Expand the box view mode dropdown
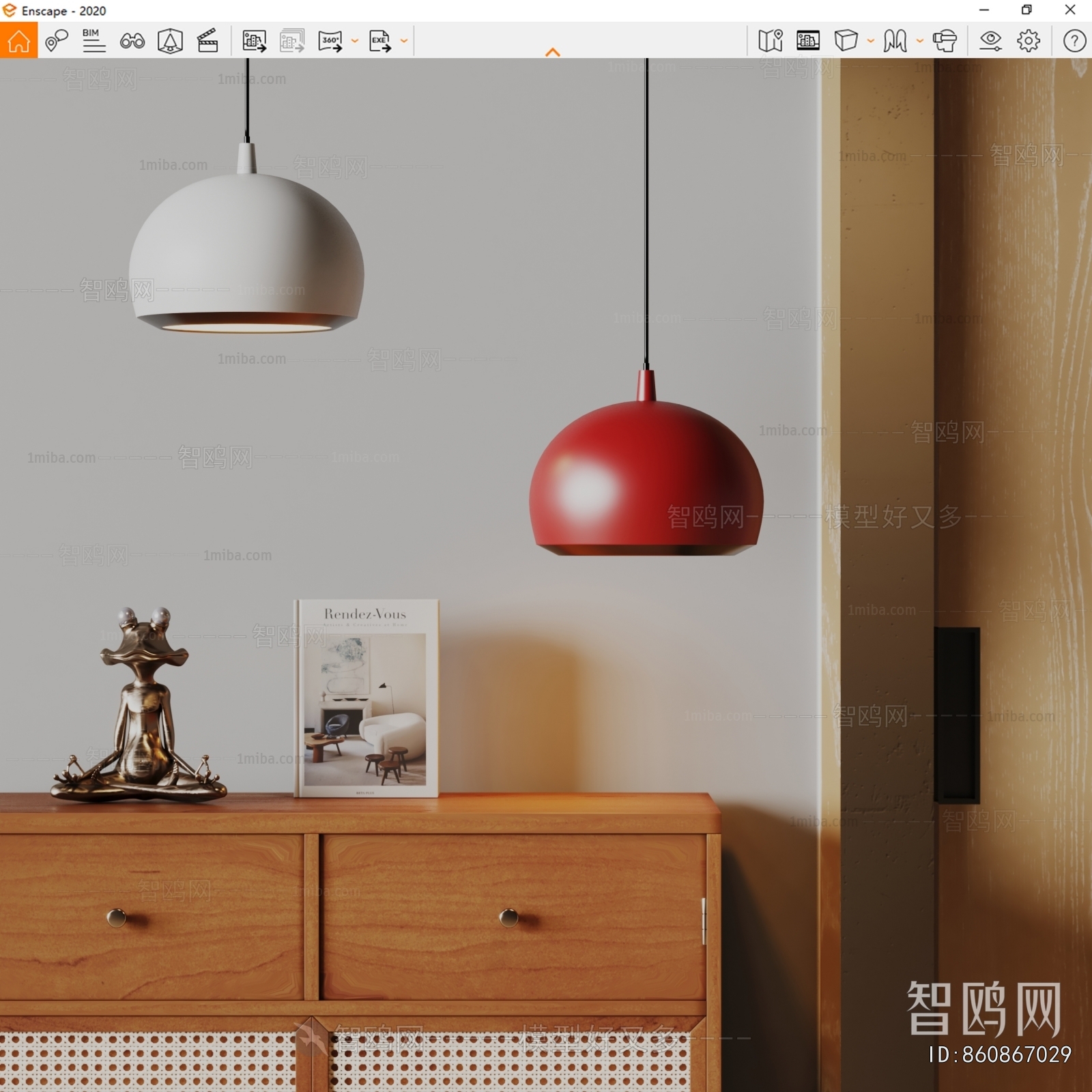1092x1092 pixels. [870, 41]
